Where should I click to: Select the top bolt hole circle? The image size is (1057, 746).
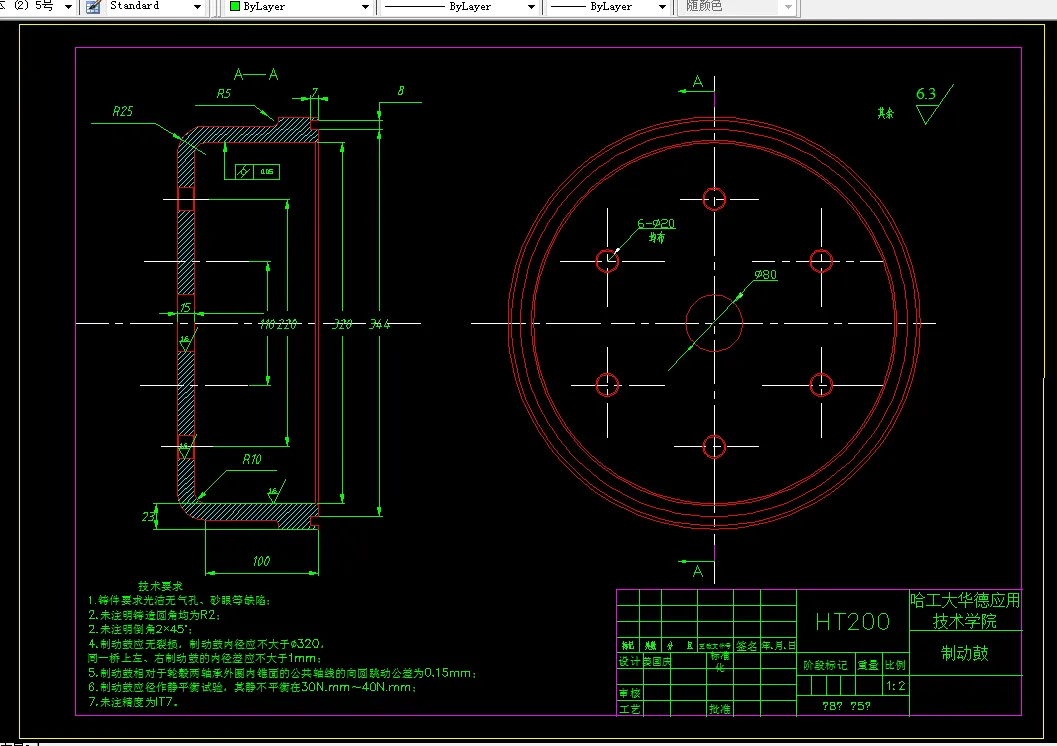pyautogui.click(x=714, y=199)
